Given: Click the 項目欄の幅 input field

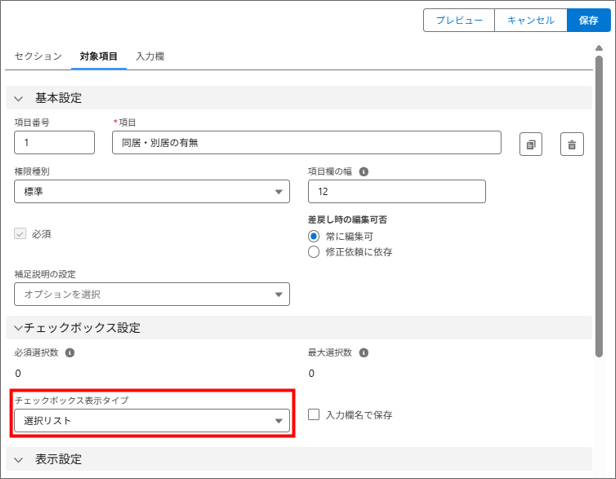Looking at the screenshot, I should pos(397,191).
